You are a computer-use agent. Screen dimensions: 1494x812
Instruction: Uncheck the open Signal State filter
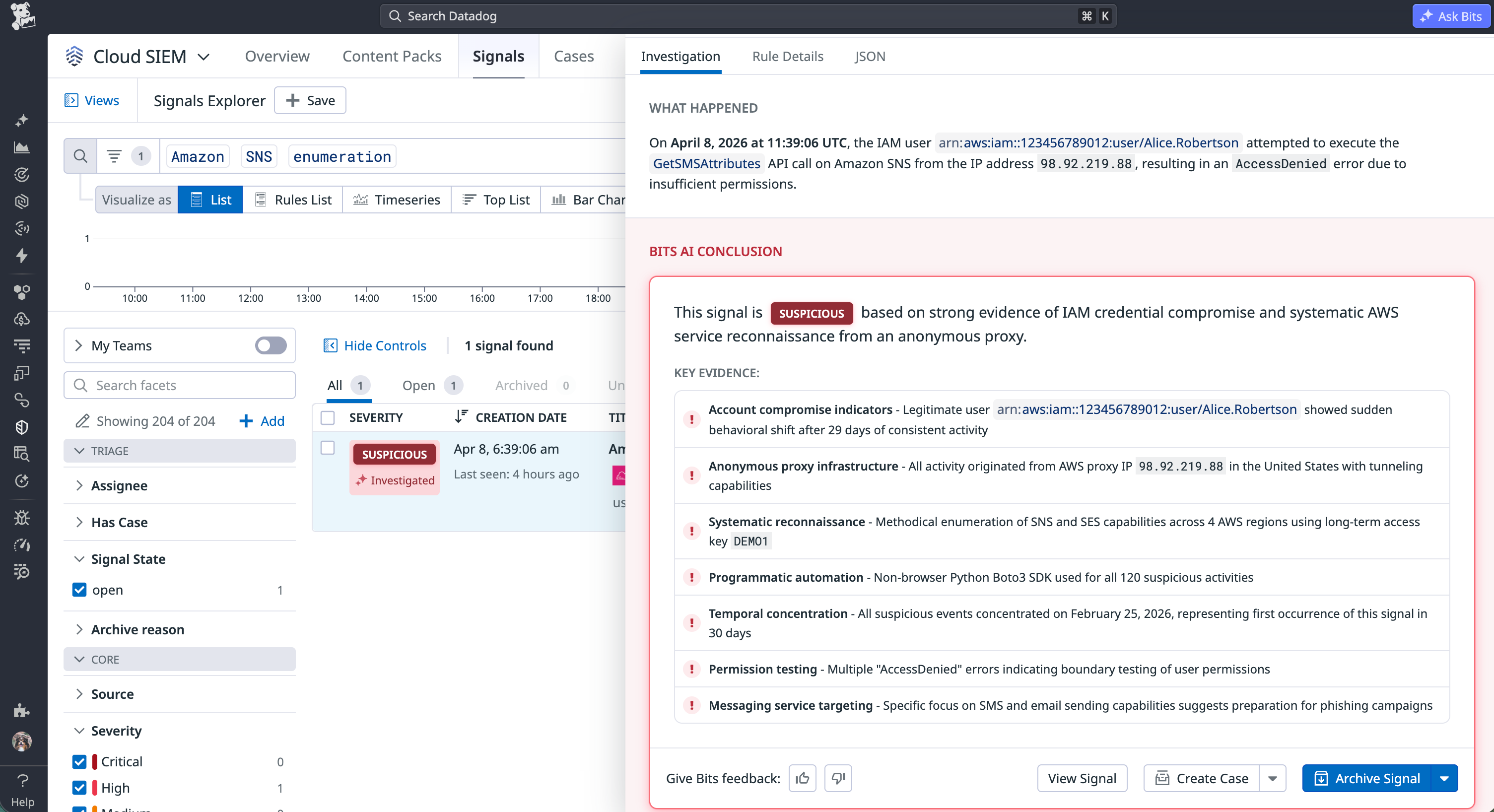79,590
